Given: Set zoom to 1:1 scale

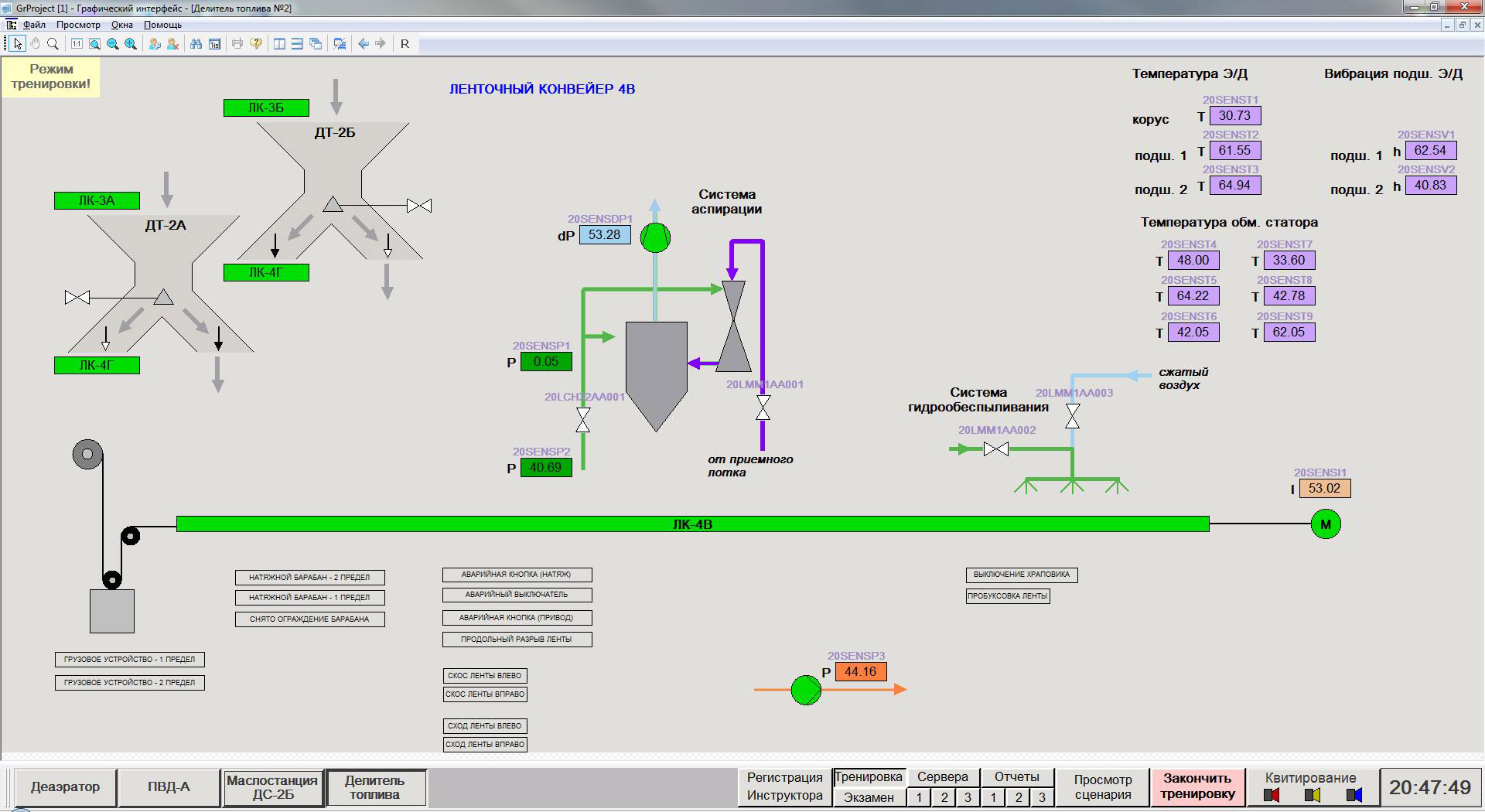Looking at the screenshot, I should 77,44.
